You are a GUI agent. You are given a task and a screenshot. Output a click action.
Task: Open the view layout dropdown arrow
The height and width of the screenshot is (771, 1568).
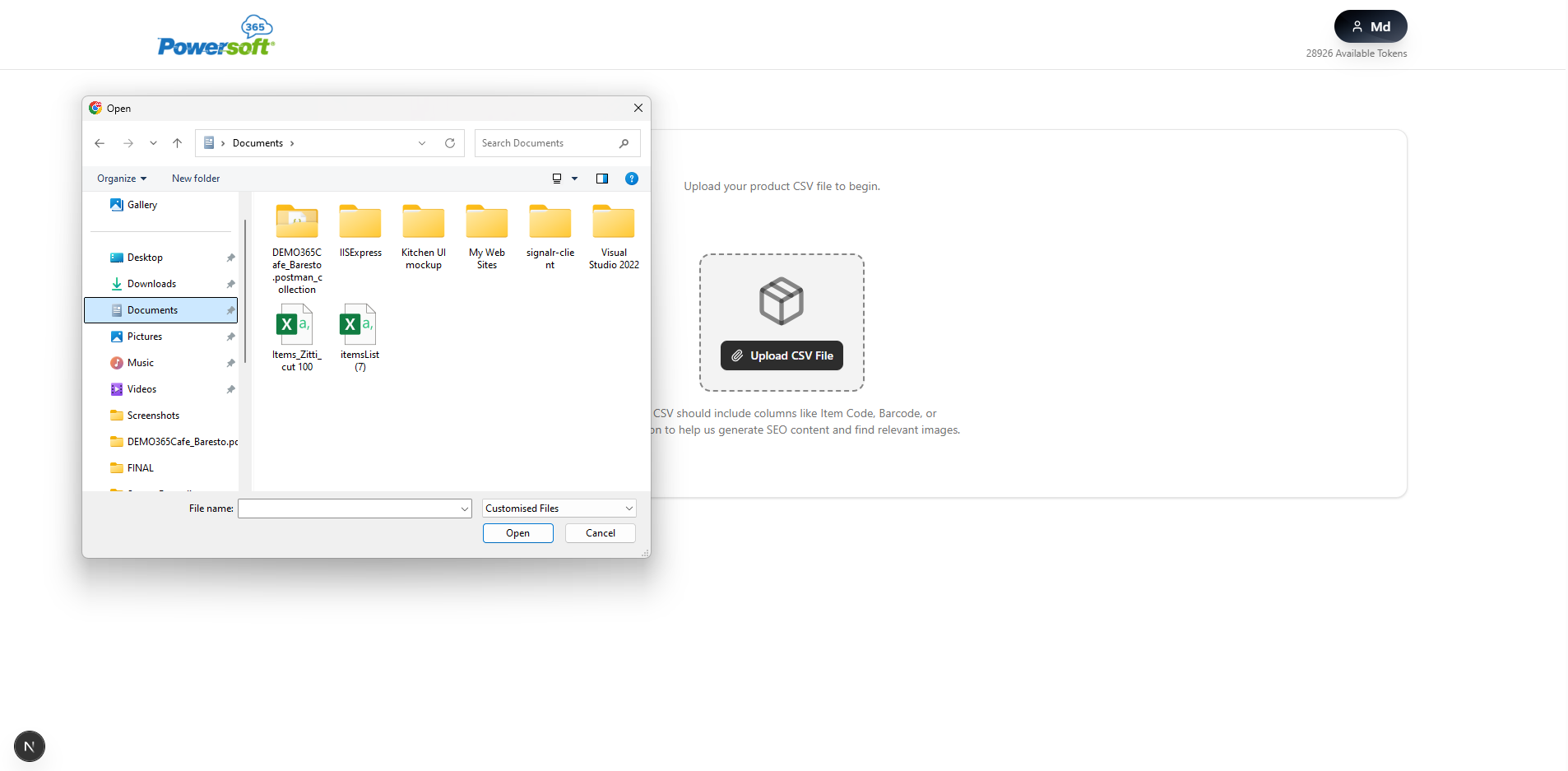[x=575, y=179]
